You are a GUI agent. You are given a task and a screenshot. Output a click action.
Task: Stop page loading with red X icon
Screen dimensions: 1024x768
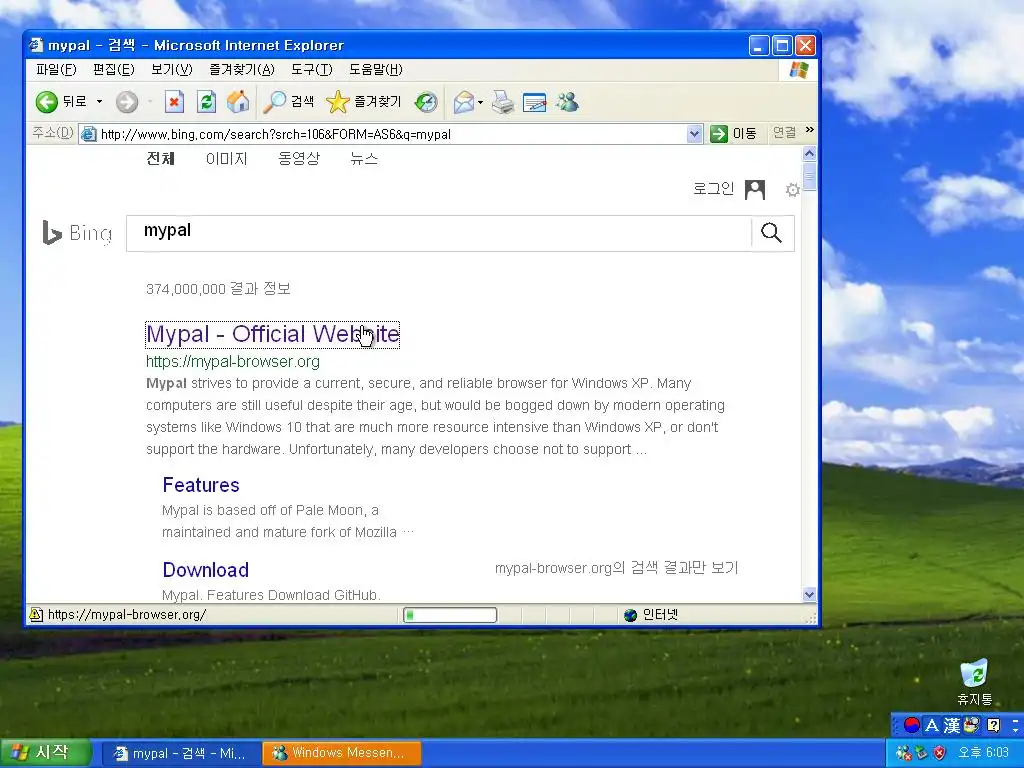174,102
